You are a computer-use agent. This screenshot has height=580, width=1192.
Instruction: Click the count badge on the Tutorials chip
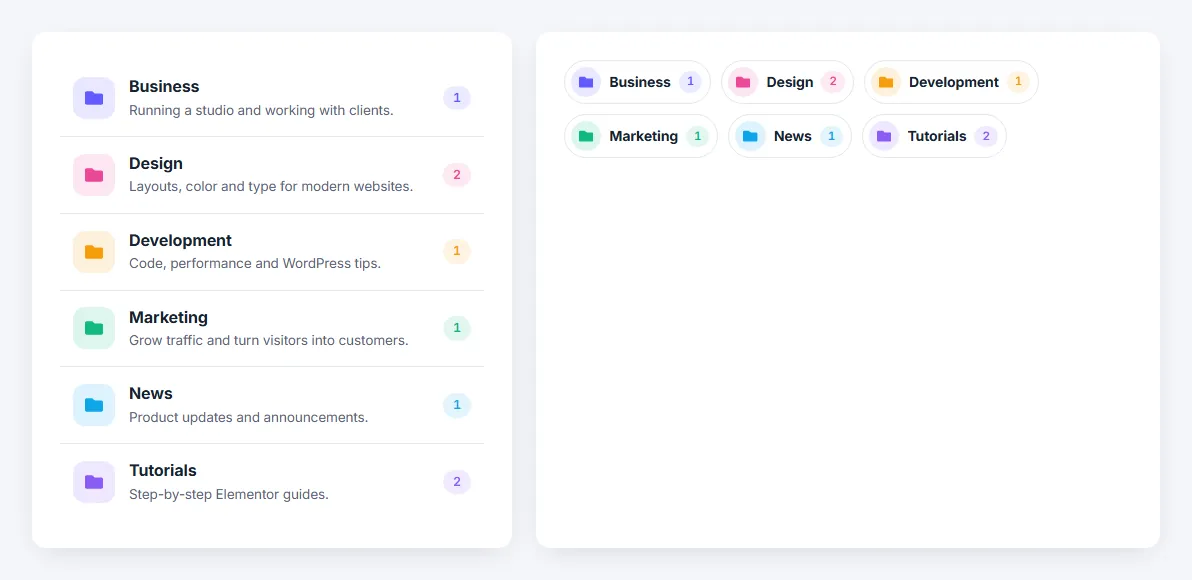click(x=986, y=136)
